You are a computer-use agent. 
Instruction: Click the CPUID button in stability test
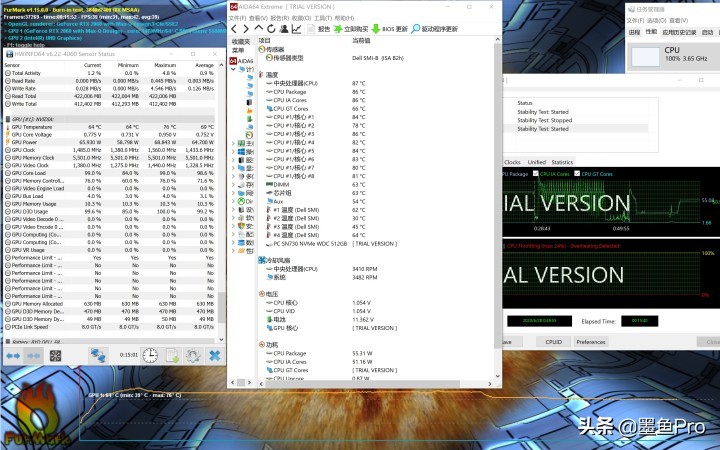[x=554, y=342]
